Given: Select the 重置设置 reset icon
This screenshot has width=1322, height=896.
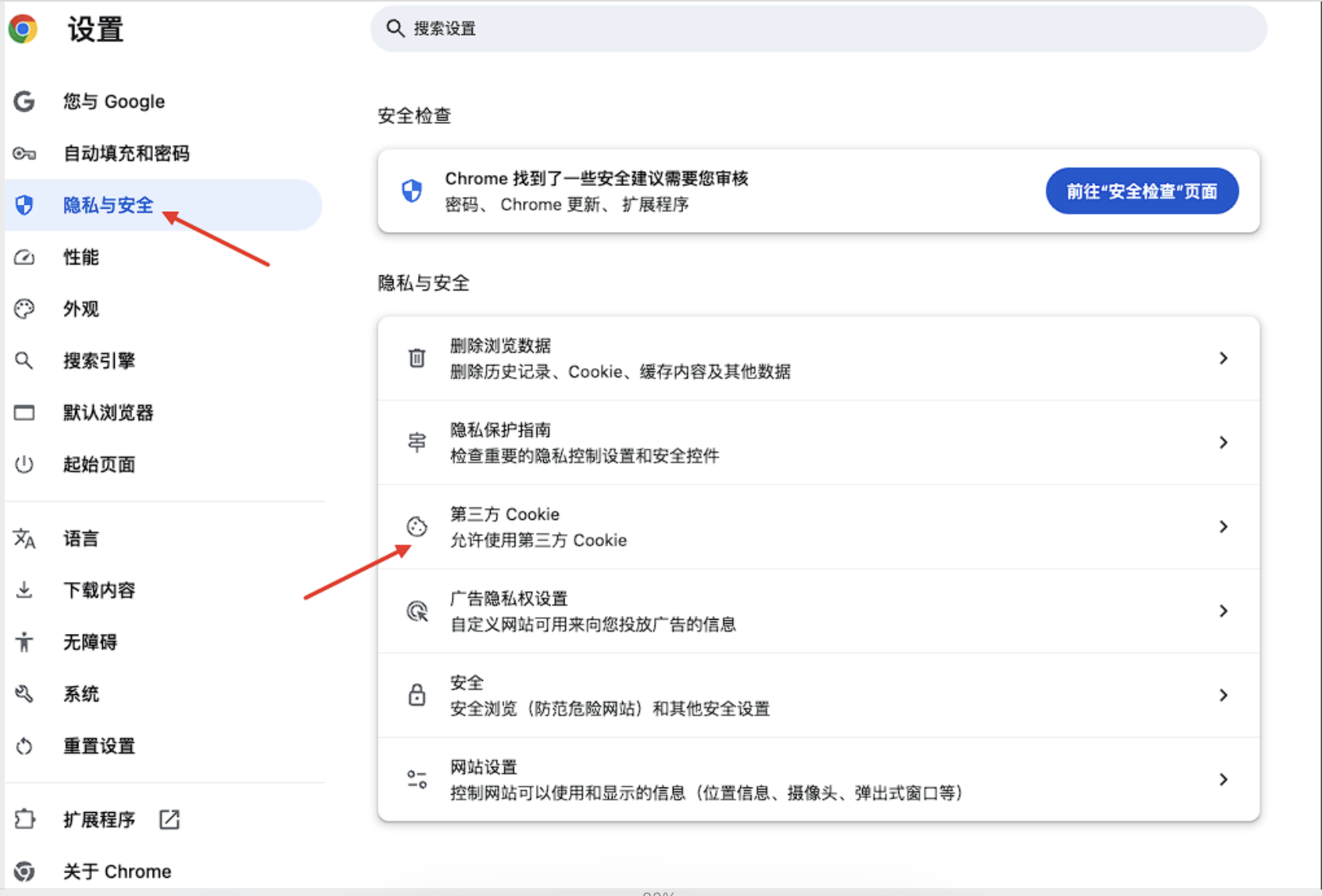Looking at the screenshot, I should pos(24,746).
